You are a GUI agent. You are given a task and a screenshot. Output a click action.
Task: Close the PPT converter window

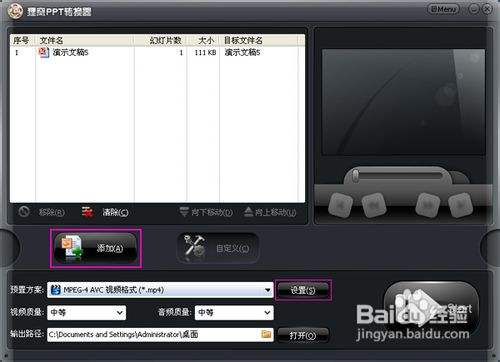[487, 9]
